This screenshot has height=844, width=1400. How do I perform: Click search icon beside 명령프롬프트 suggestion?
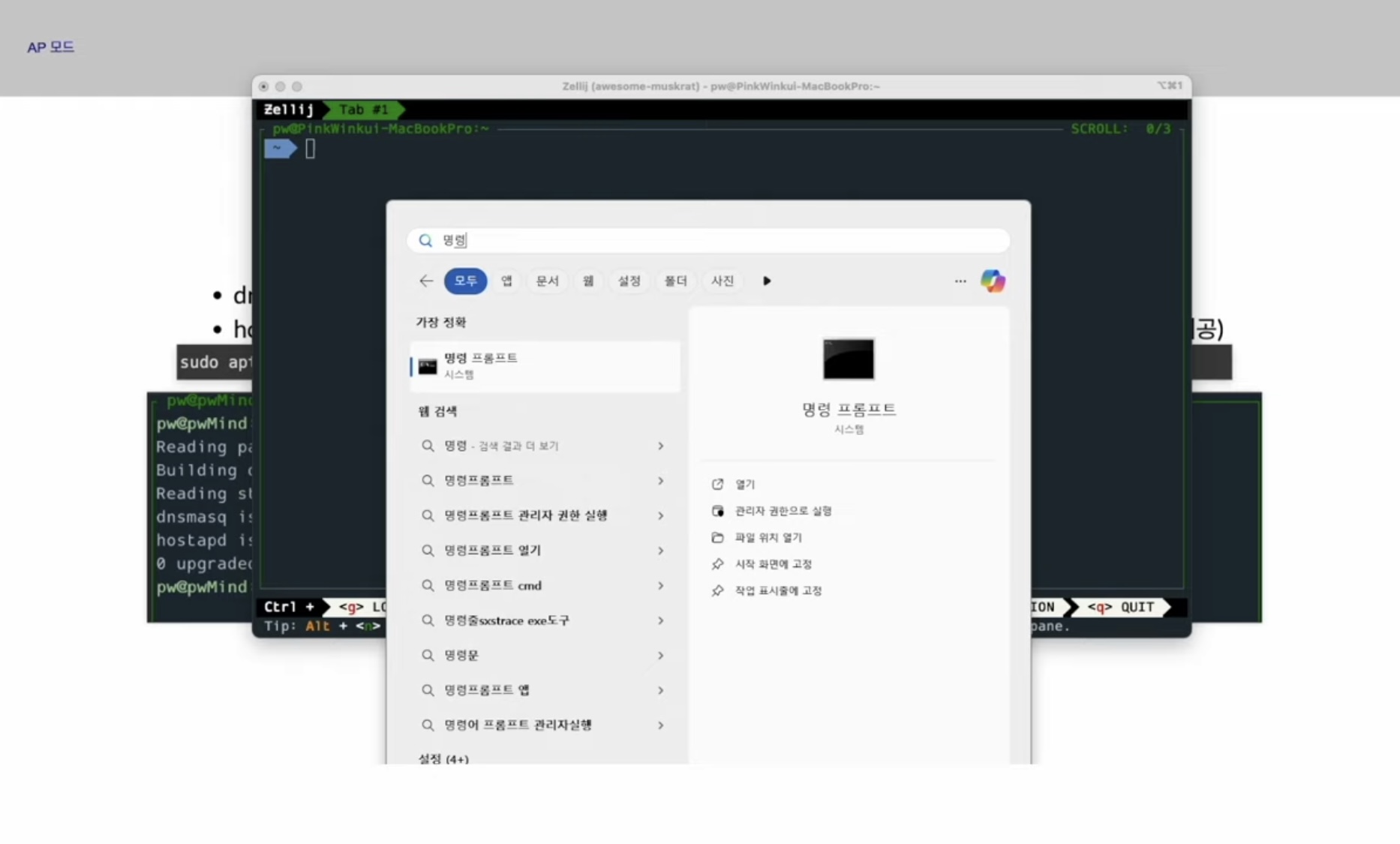428,480
